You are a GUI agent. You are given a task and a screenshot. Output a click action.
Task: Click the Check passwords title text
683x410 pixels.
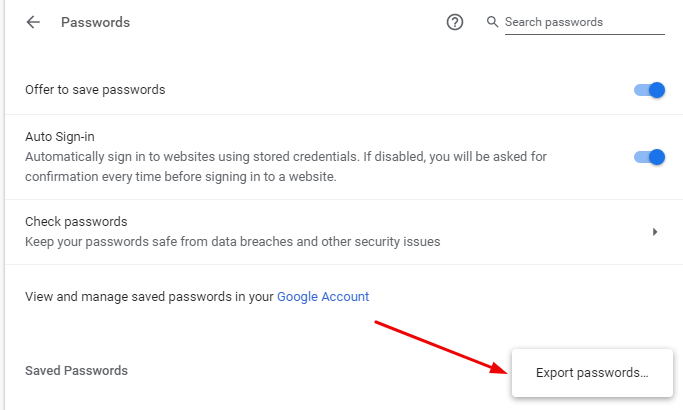pyautogui.click(x=76, y=221)
